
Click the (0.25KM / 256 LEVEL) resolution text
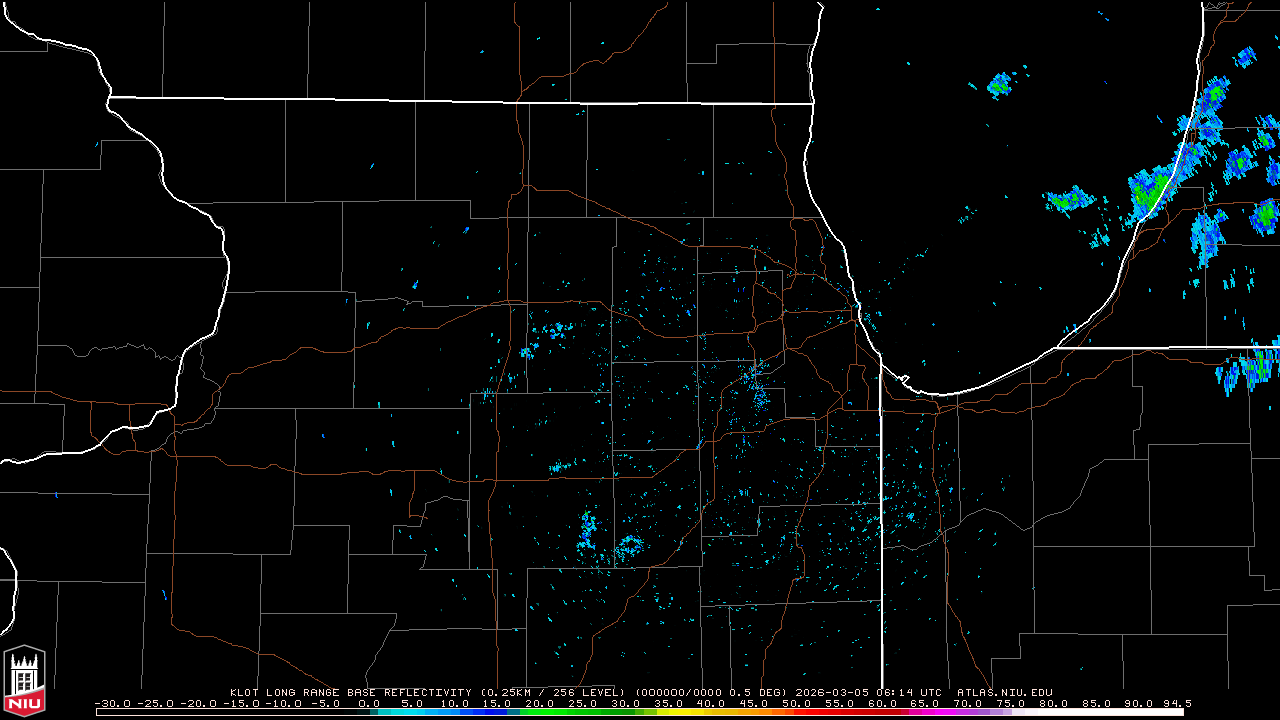tap(553, 692)
